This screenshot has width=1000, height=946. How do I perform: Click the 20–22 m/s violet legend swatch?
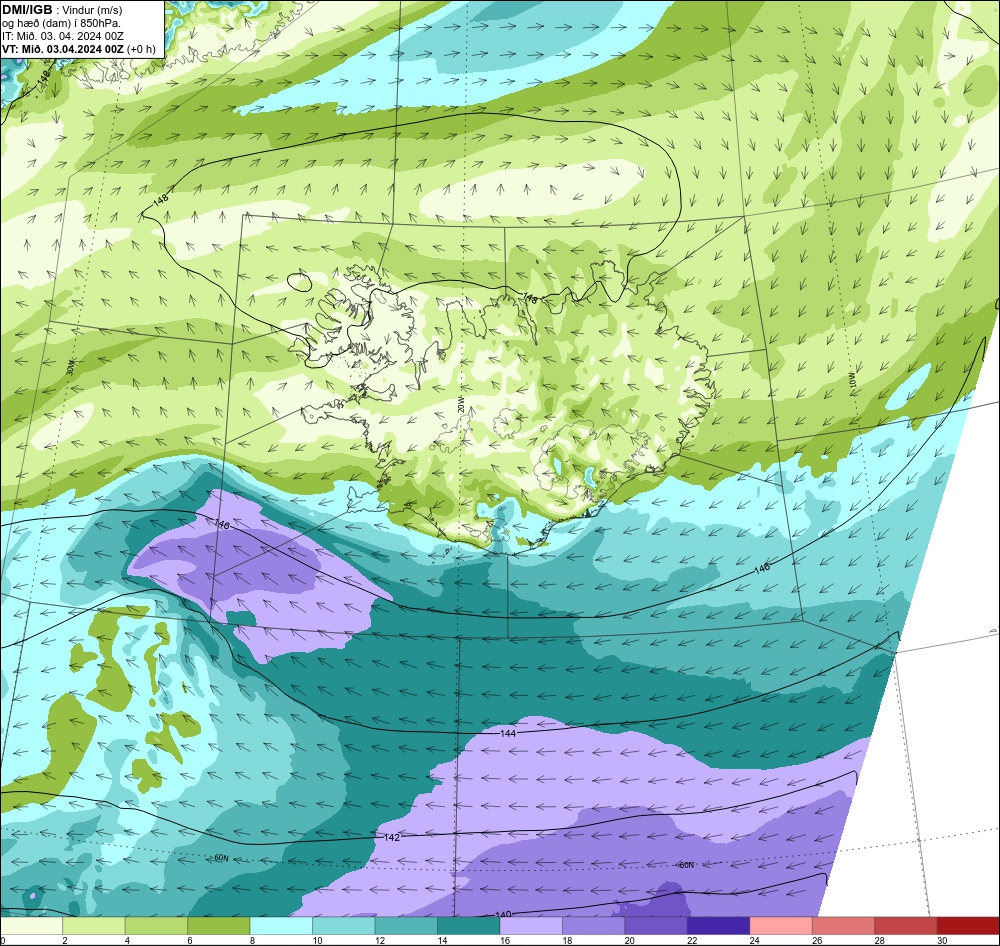(656, 926)
